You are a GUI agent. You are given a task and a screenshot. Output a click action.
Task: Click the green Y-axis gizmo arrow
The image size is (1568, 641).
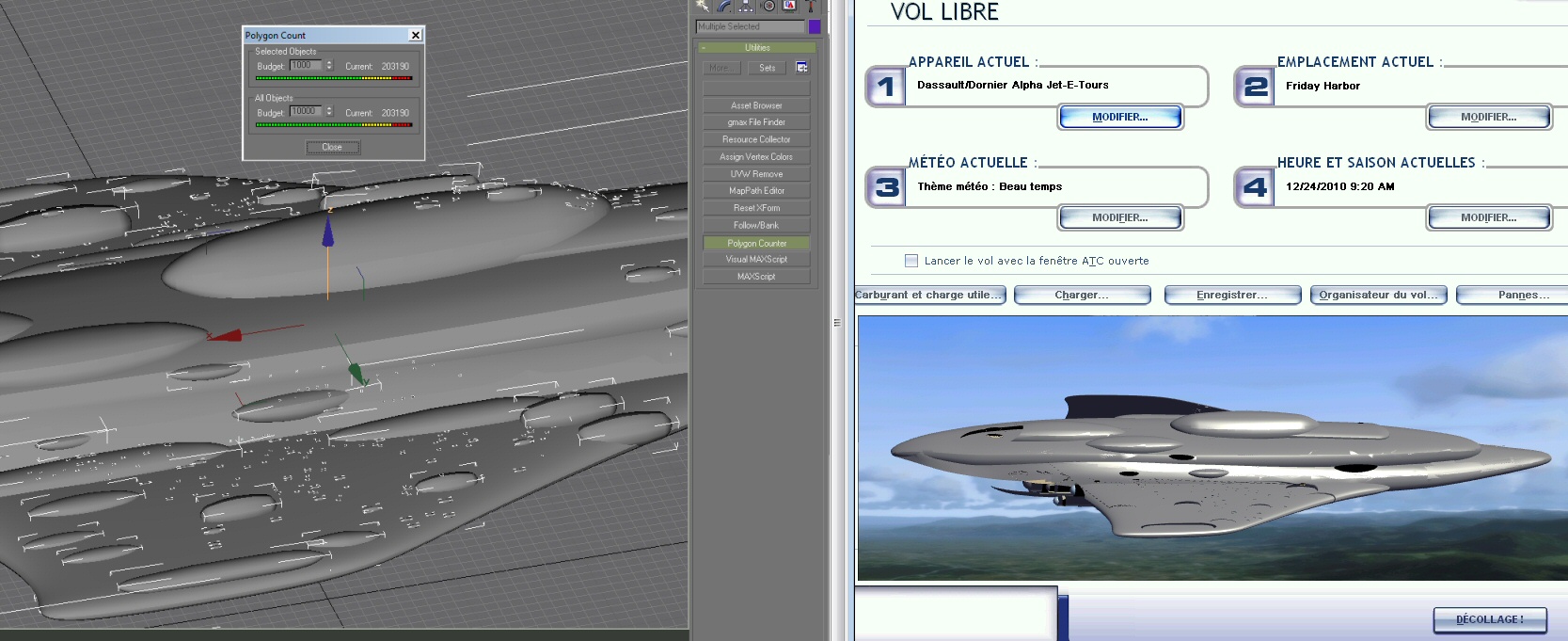click(356, 374)
